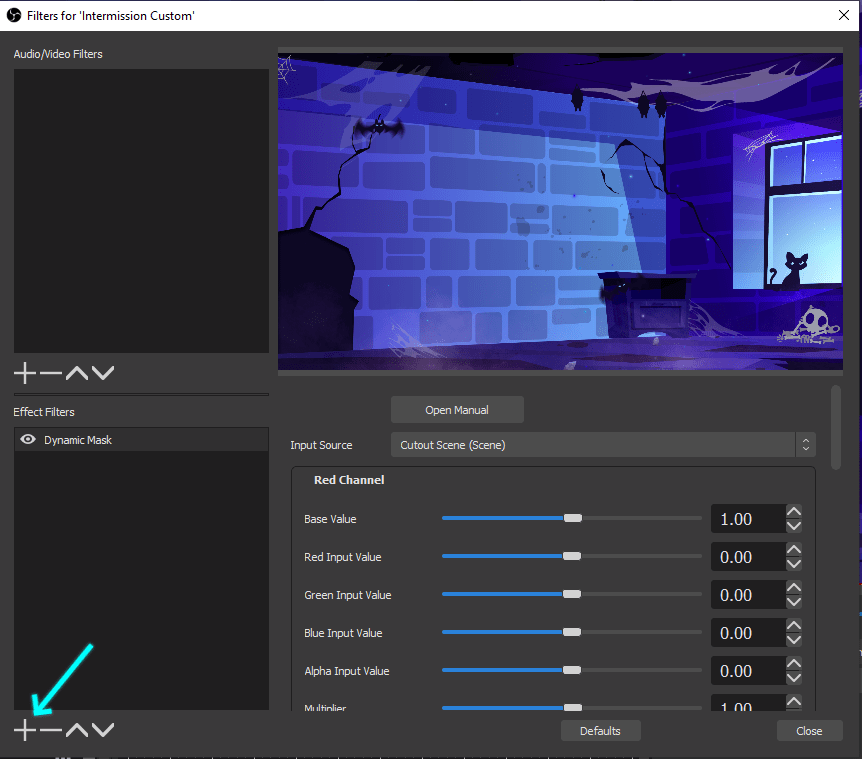Click the filter preview image
The height and width of the screenshot is (759, 862).
click(x=560, y=211)
